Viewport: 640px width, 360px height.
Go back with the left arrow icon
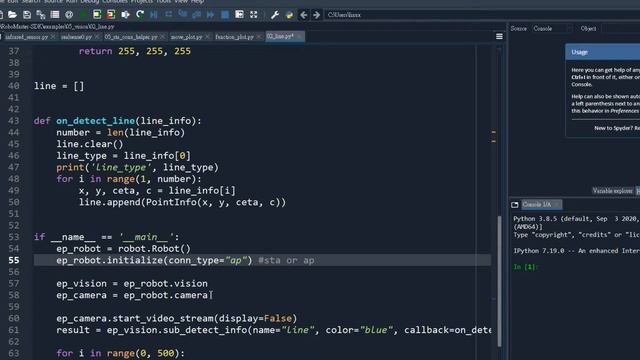[304, 15]
